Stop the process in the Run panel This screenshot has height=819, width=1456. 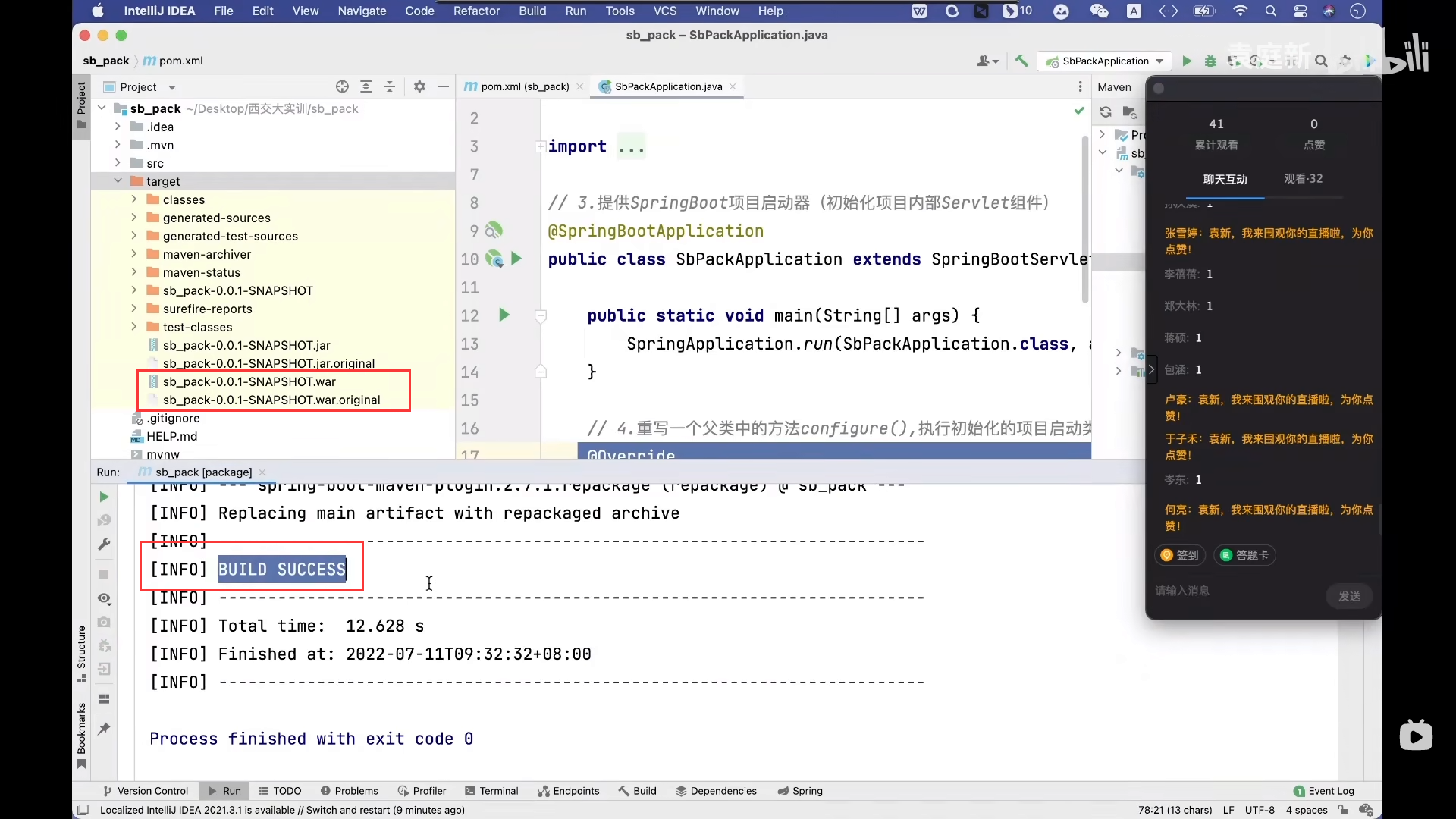pos(104,574)
